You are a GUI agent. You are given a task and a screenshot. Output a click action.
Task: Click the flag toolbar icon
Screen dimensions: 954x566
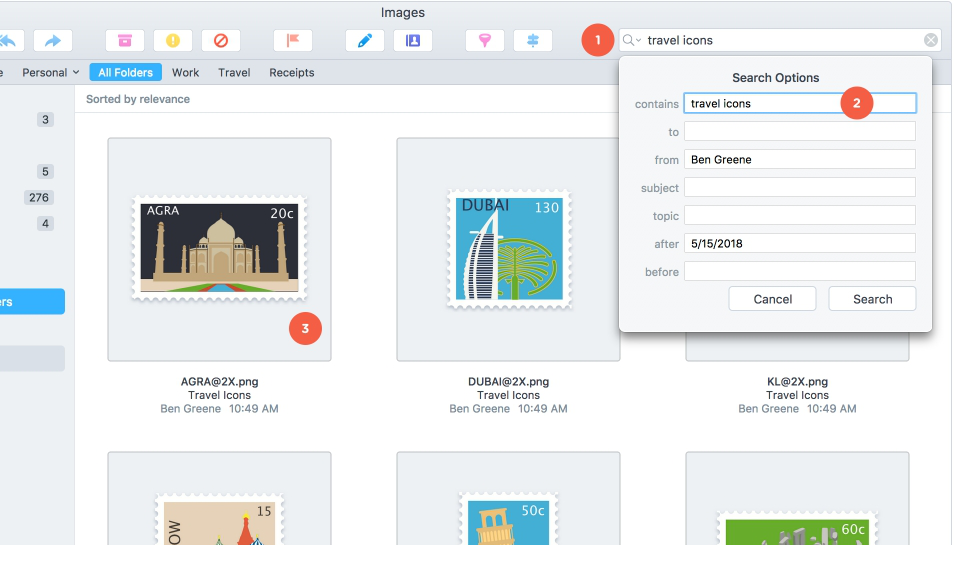[293, 41]
